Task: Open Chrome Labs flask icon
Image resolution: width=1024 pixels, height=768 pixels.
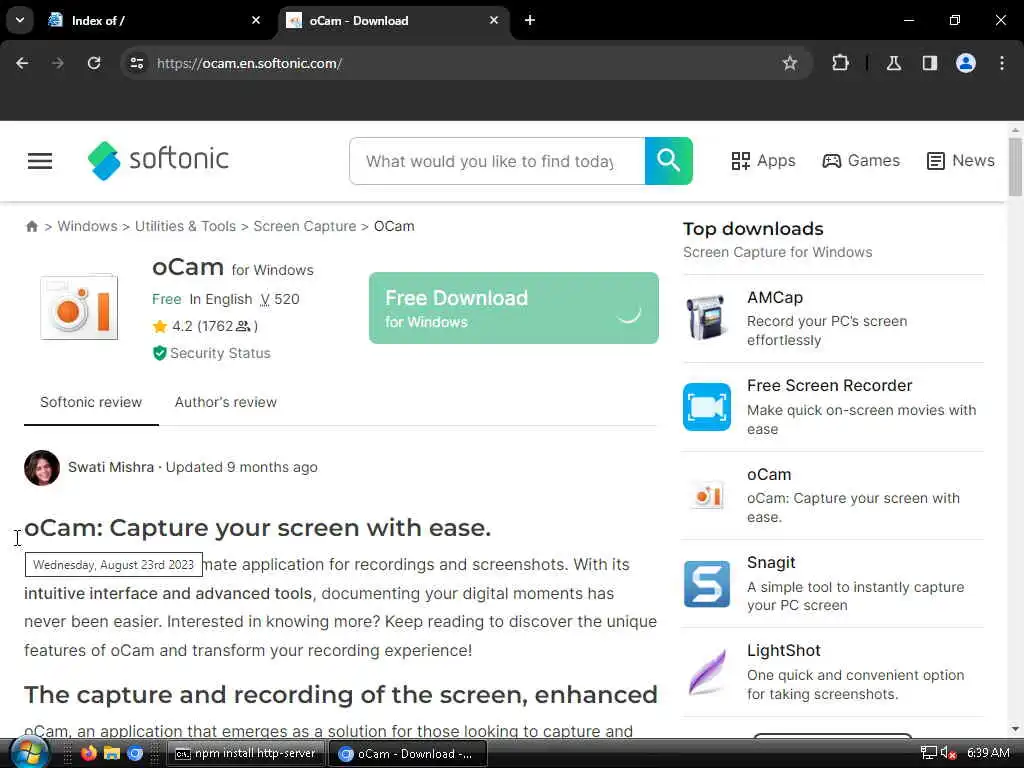Action: [894, 63]
